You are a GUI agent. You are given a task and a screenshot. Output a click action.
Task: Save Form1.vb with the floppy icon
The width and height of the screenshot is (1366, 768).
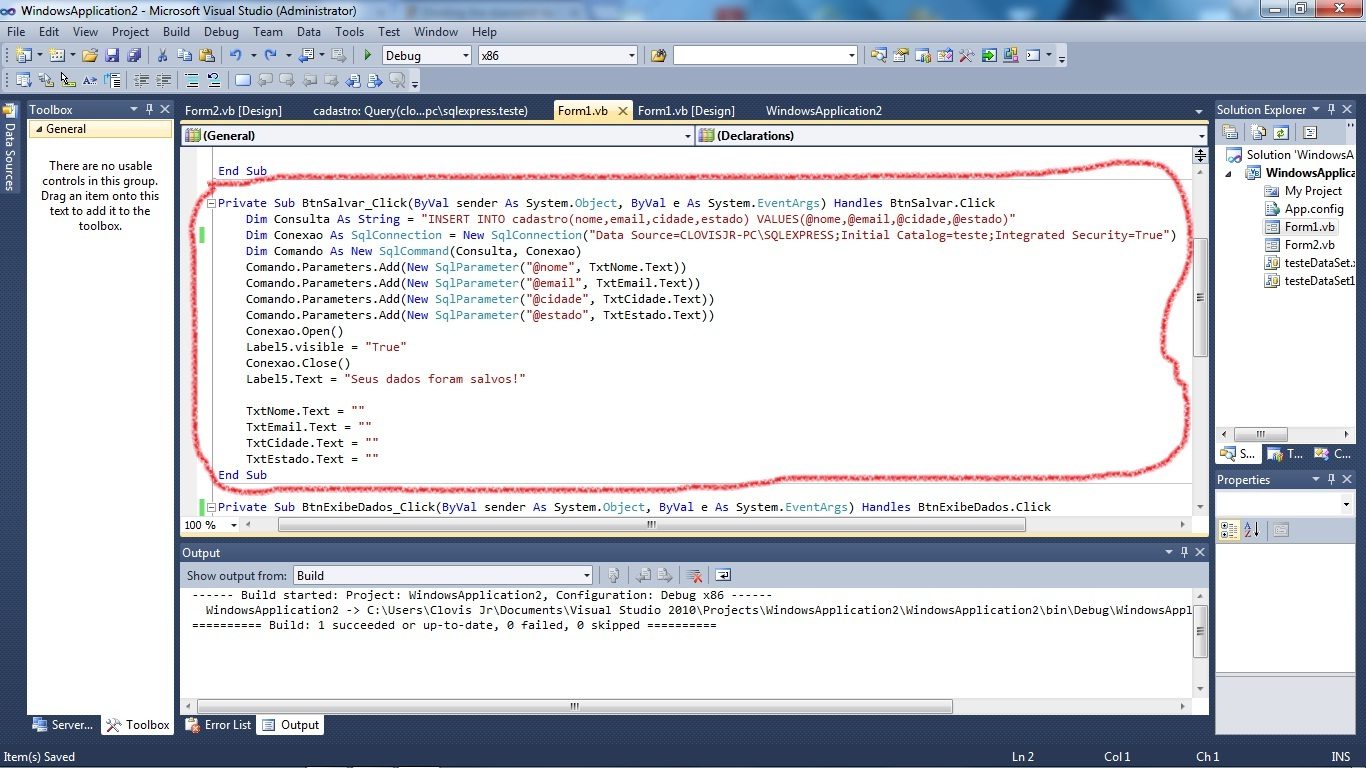112,56
